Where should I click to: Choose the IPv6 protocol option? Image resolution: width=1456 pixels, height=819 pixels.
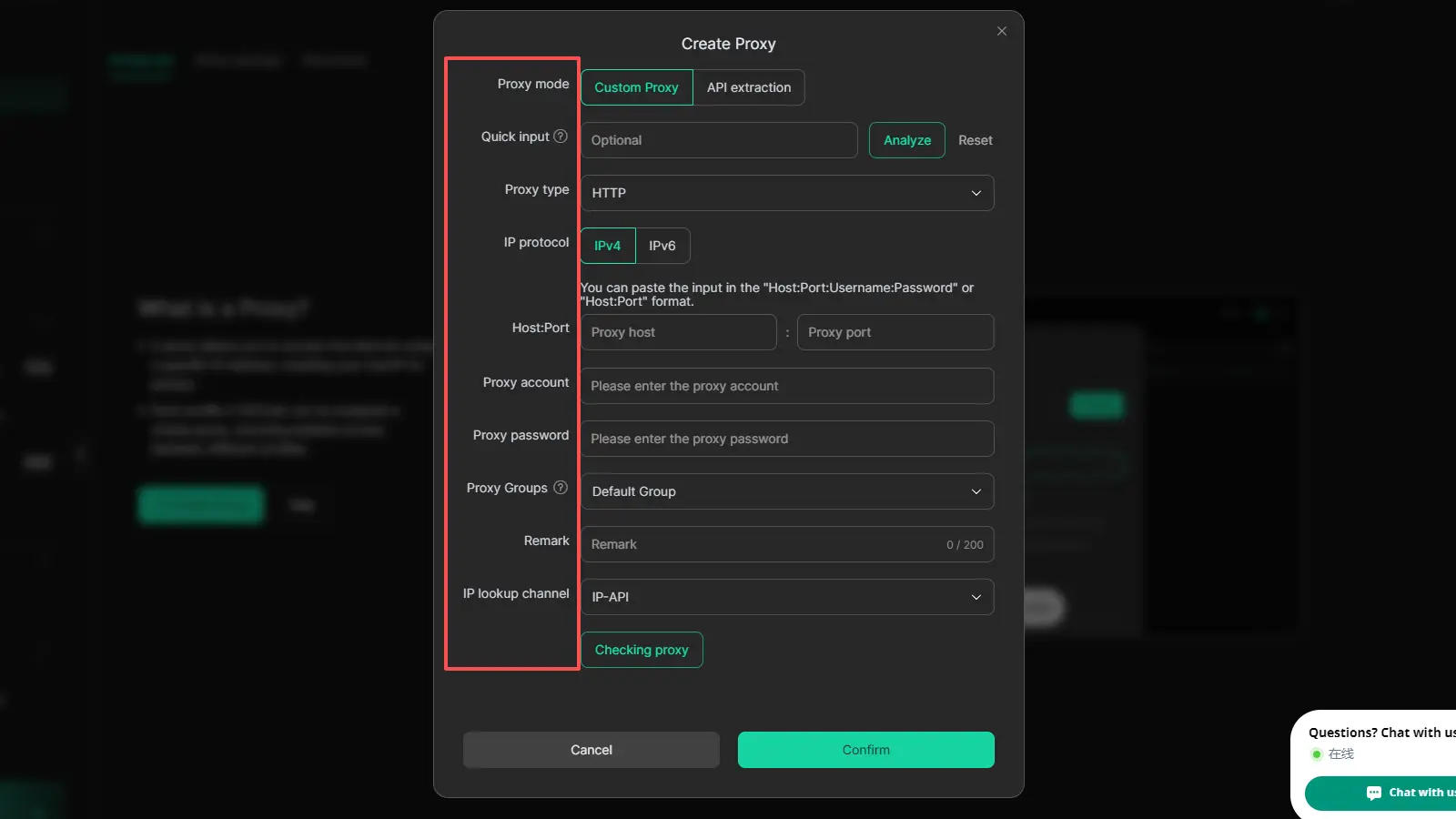point(662,246)
